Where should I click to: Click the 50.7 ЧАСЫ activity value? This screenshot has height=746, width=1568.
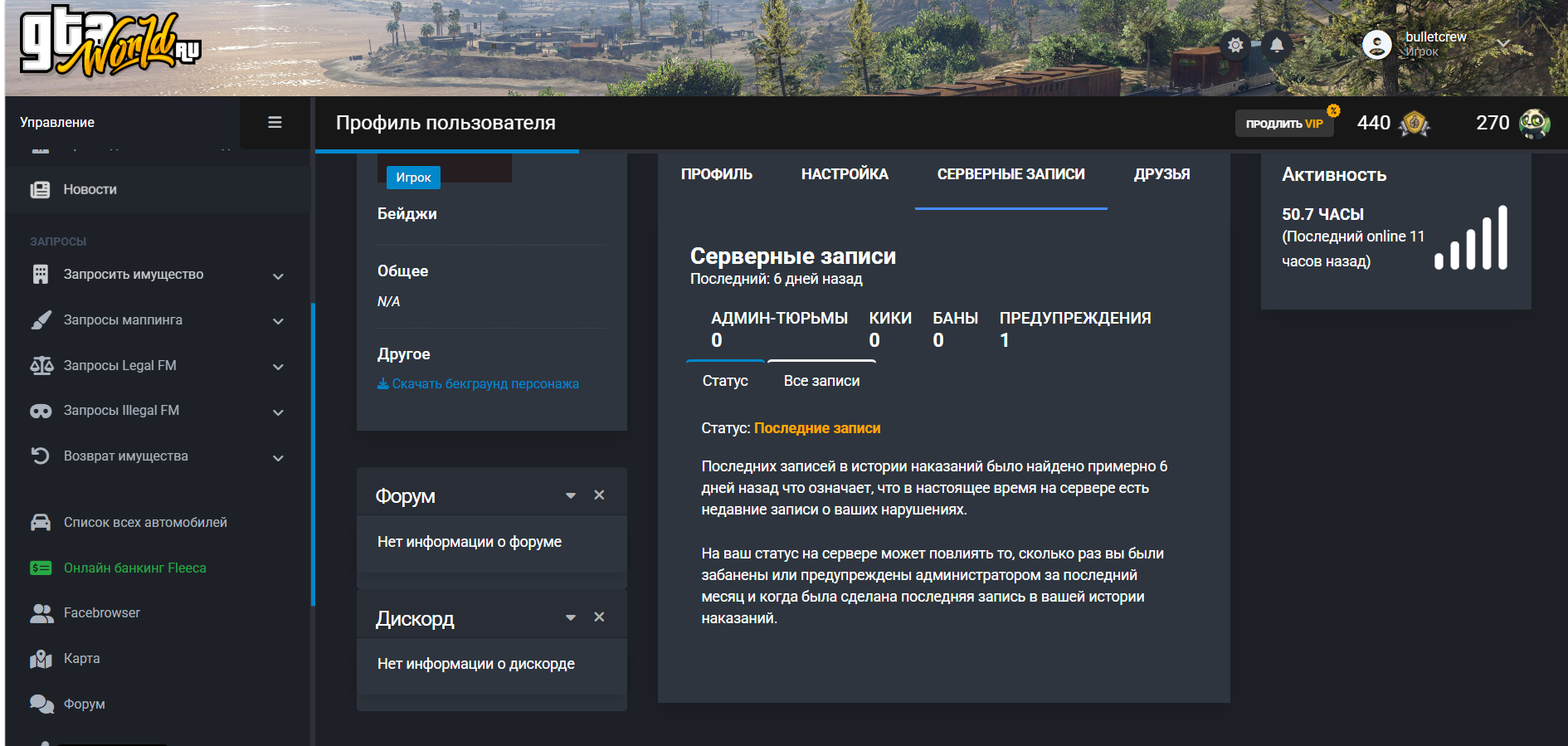[x=1322, y=214]
